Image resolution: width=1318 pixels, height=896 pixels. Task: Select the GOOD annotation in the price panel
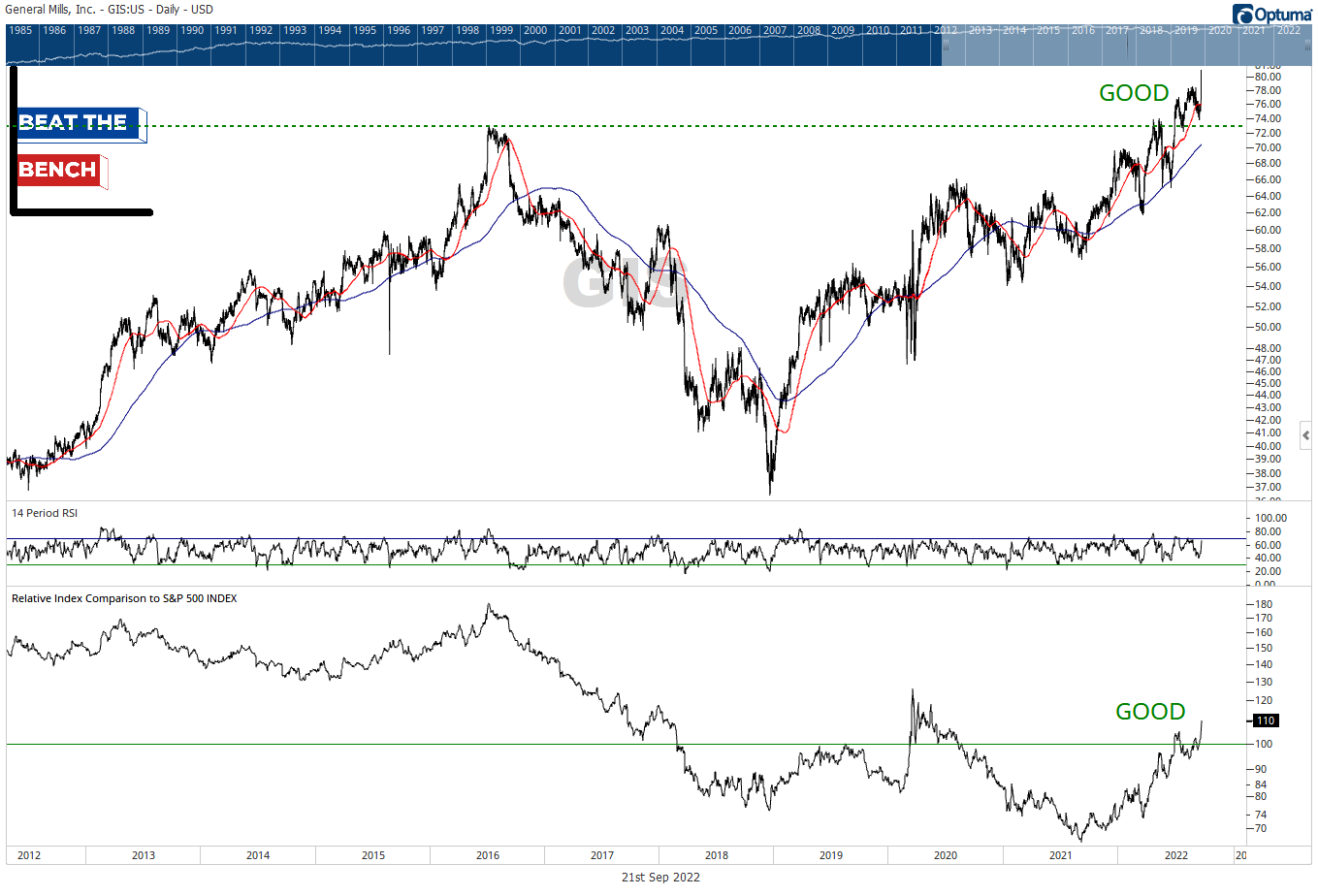(x=1134, y=93)
